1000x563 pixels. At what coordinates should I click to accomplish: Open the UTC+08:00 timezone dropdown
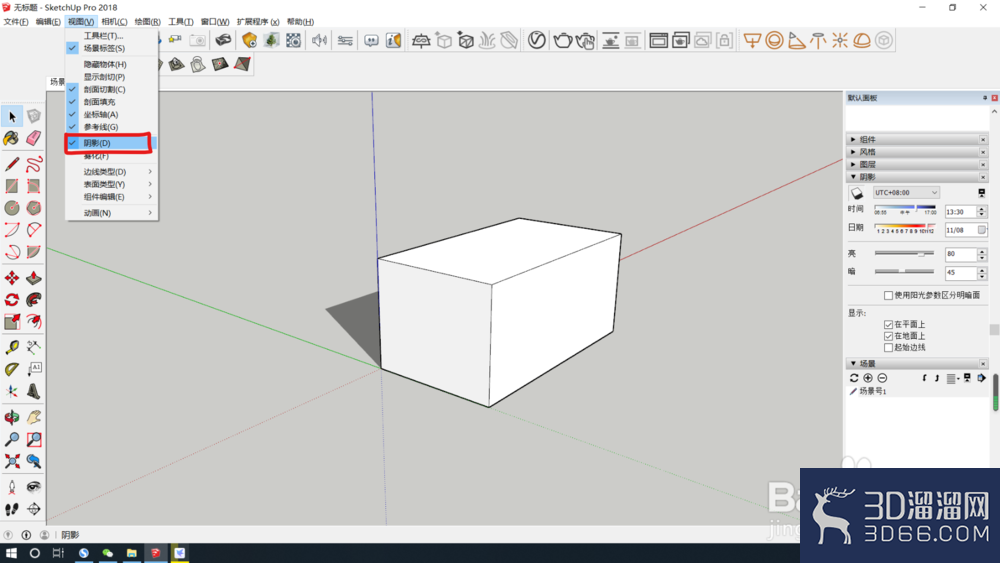pyautogui.click(x=906, y=193)
